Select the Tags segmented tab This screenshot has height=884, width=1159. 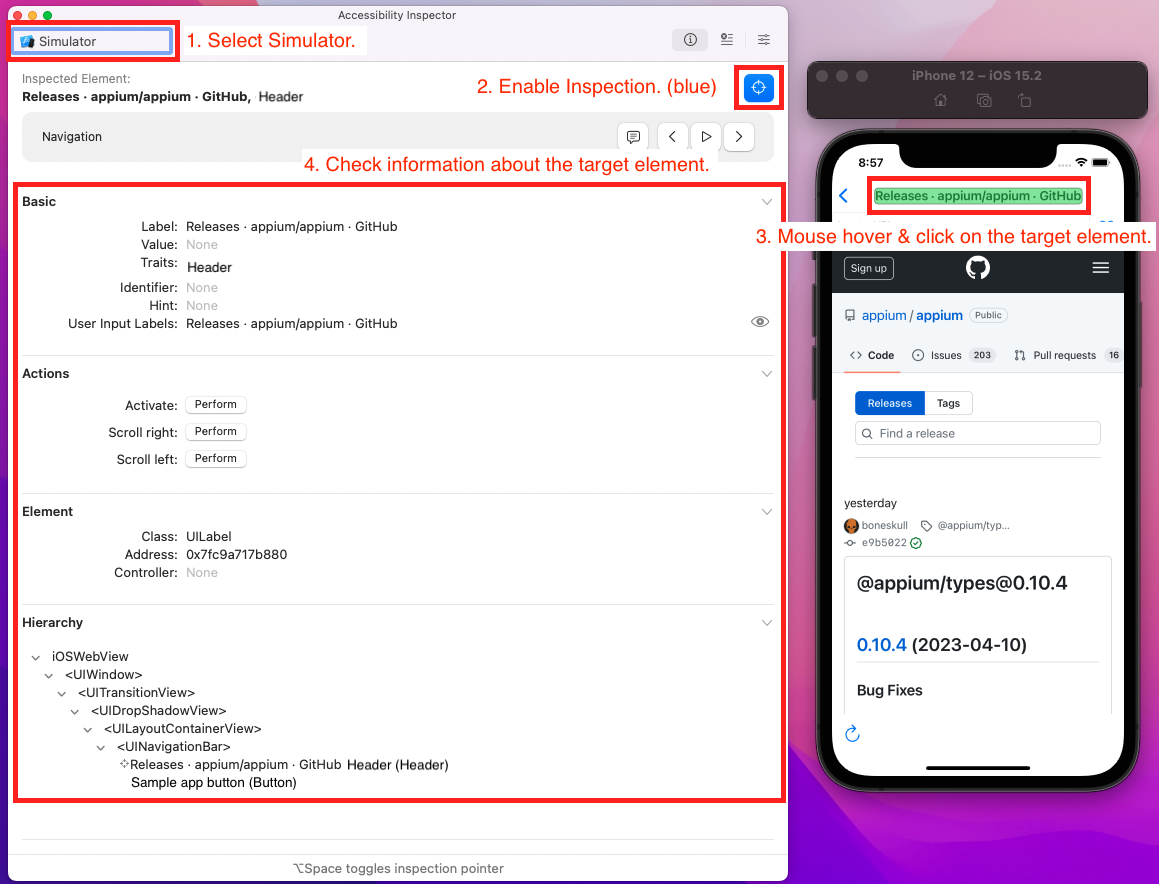[948, 404]
